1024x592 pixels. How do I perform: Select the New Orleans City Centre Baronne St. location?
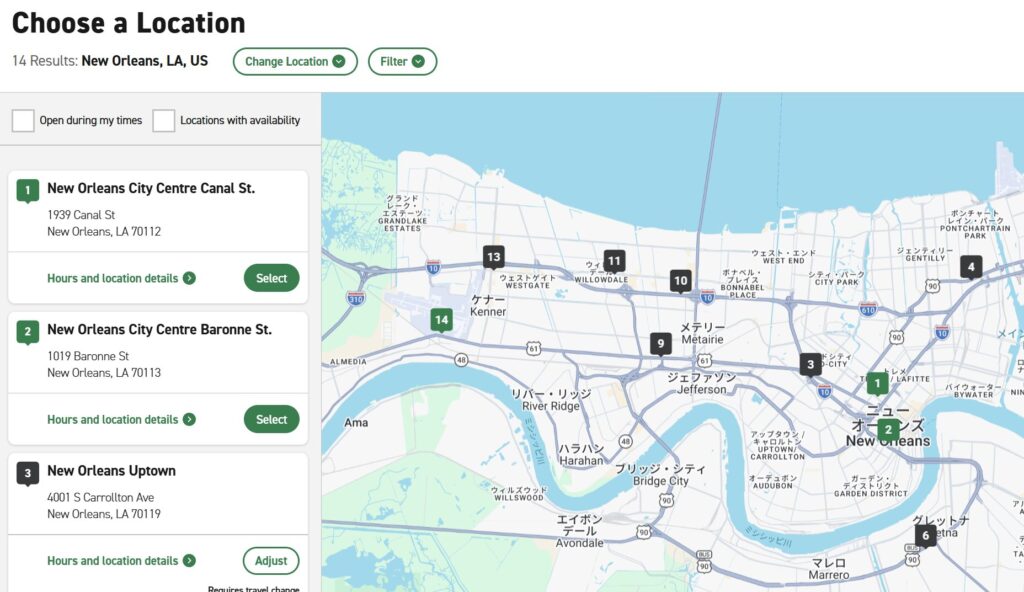coord(271,419)
